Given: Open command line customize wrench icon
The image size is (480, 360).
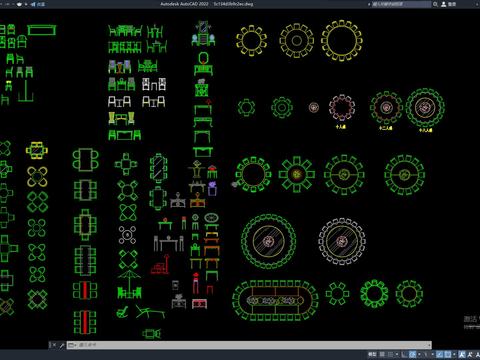Looking at the screenshot, I should click(62, 345).
